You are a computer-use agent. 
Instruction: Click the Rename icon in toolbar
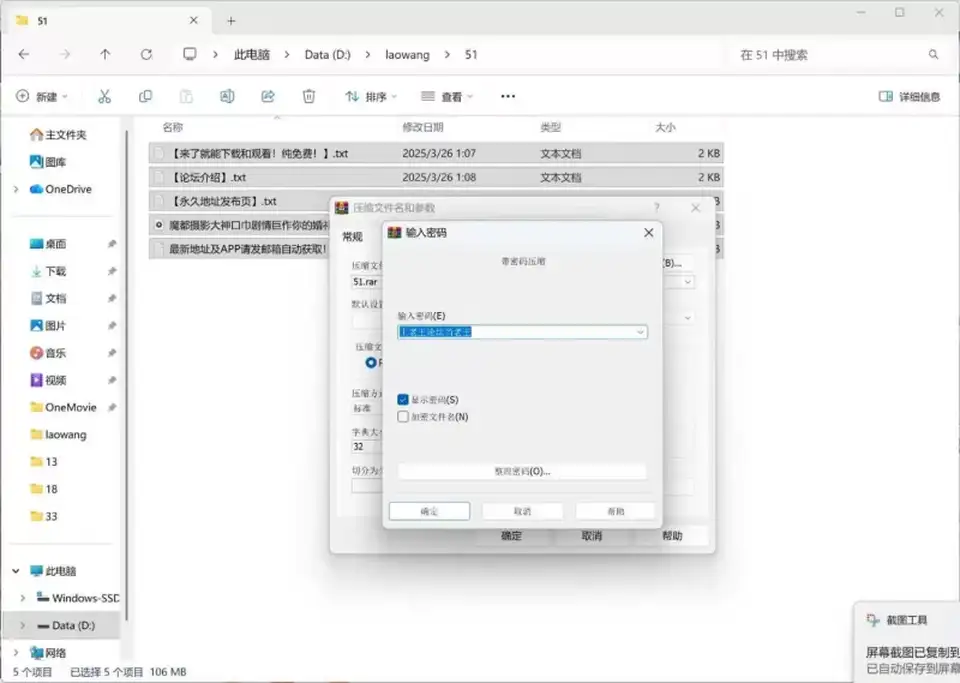(227, 96)
